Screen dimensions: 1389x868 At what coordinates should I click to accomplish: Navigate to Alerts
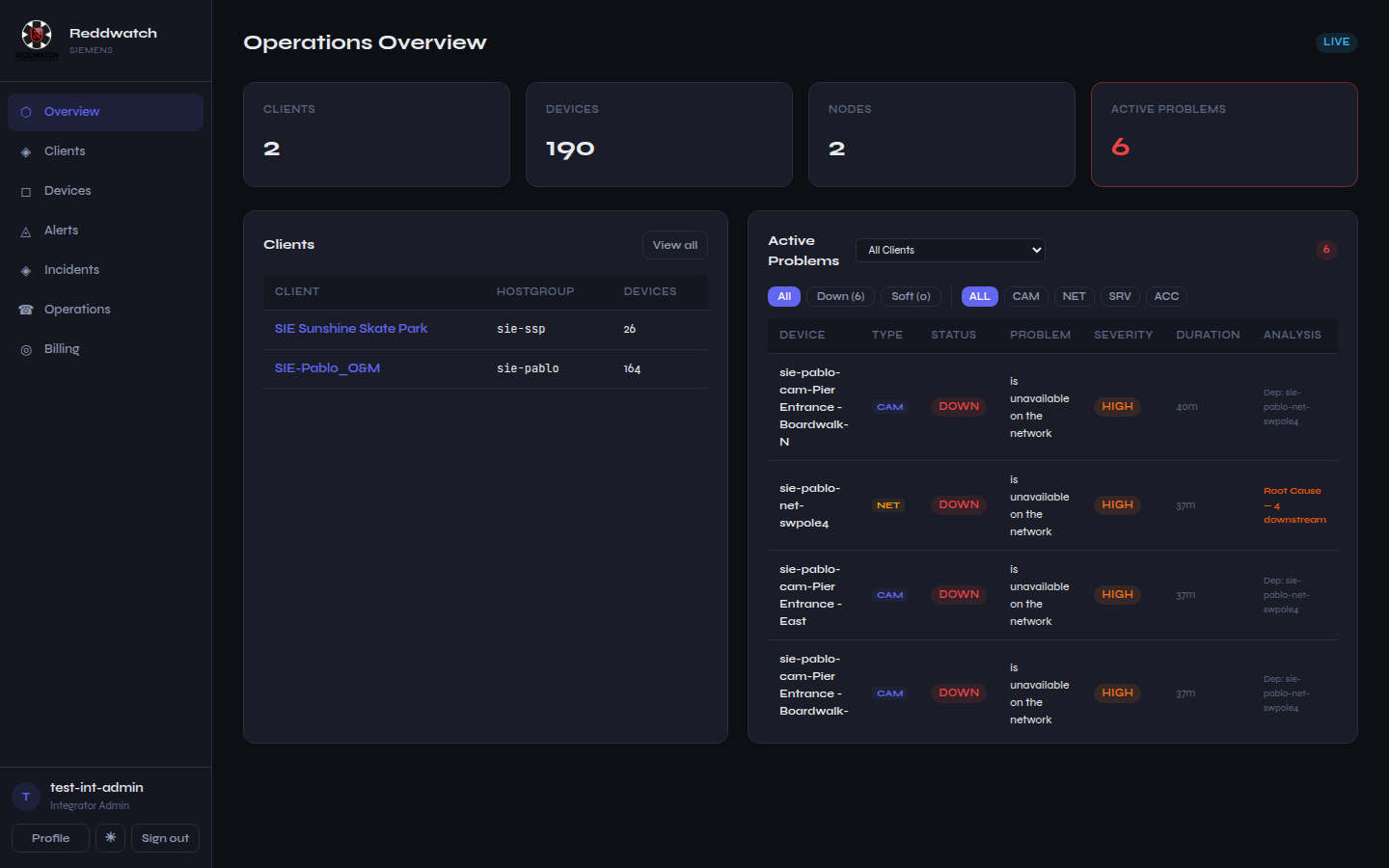click(x=105, y=231)
